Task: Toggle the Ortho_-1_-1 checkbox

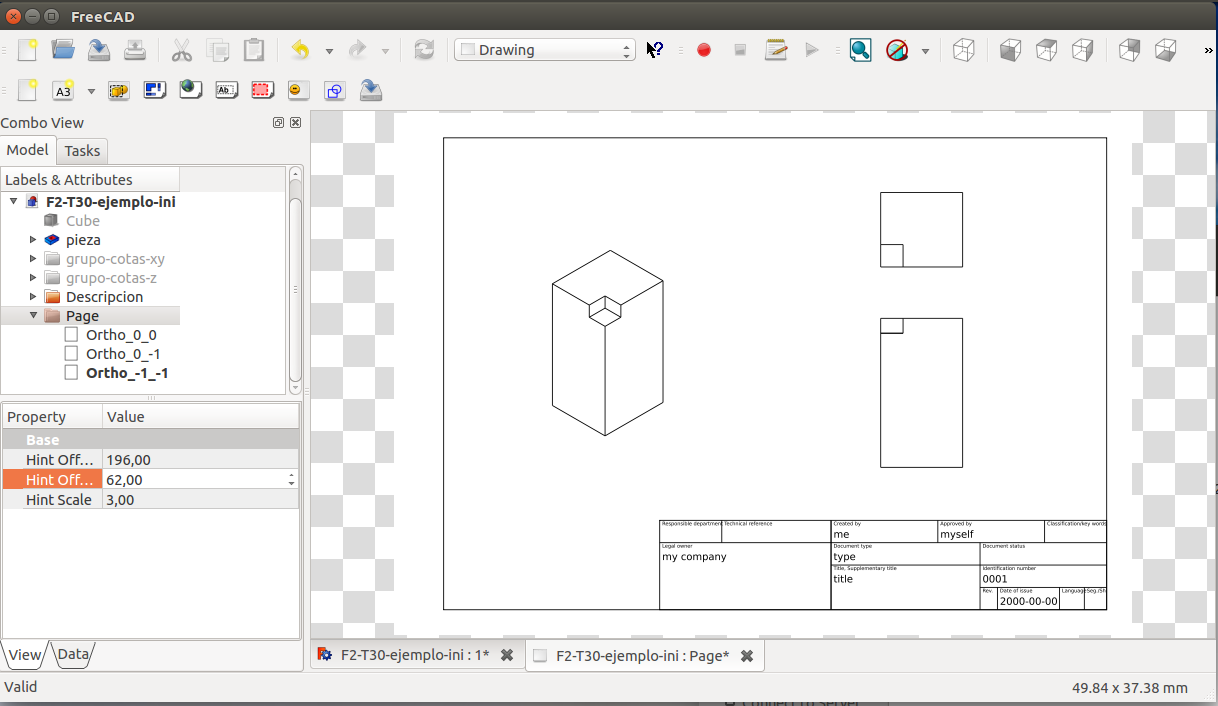Action: pyautogui.click(x=71, y=373)
